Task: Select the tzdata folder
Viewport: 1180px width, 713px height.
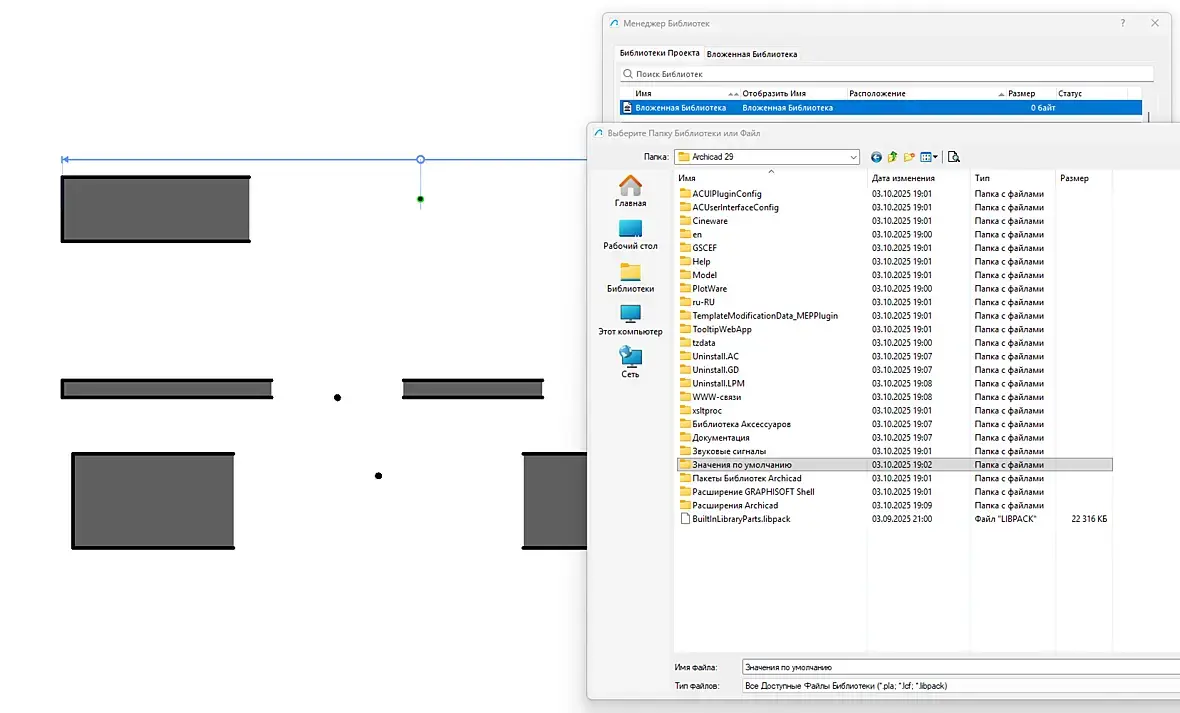Action: tap(697, 343)
